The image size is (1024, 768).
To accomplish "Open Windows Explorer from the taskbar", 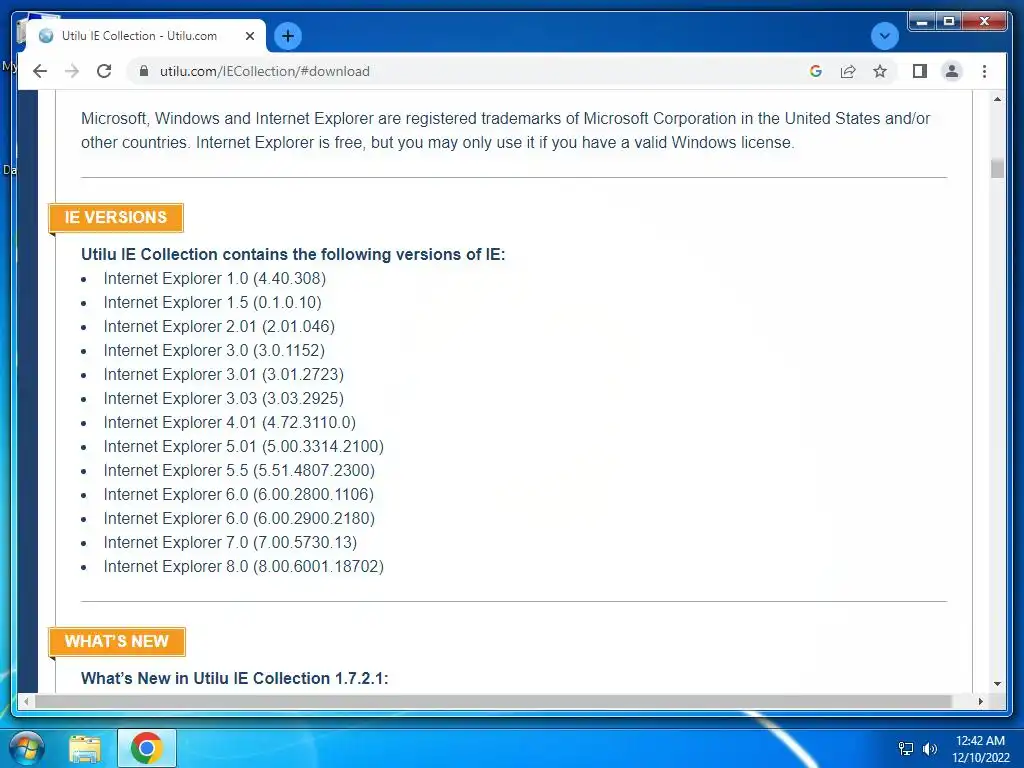I will pos(85,748).
